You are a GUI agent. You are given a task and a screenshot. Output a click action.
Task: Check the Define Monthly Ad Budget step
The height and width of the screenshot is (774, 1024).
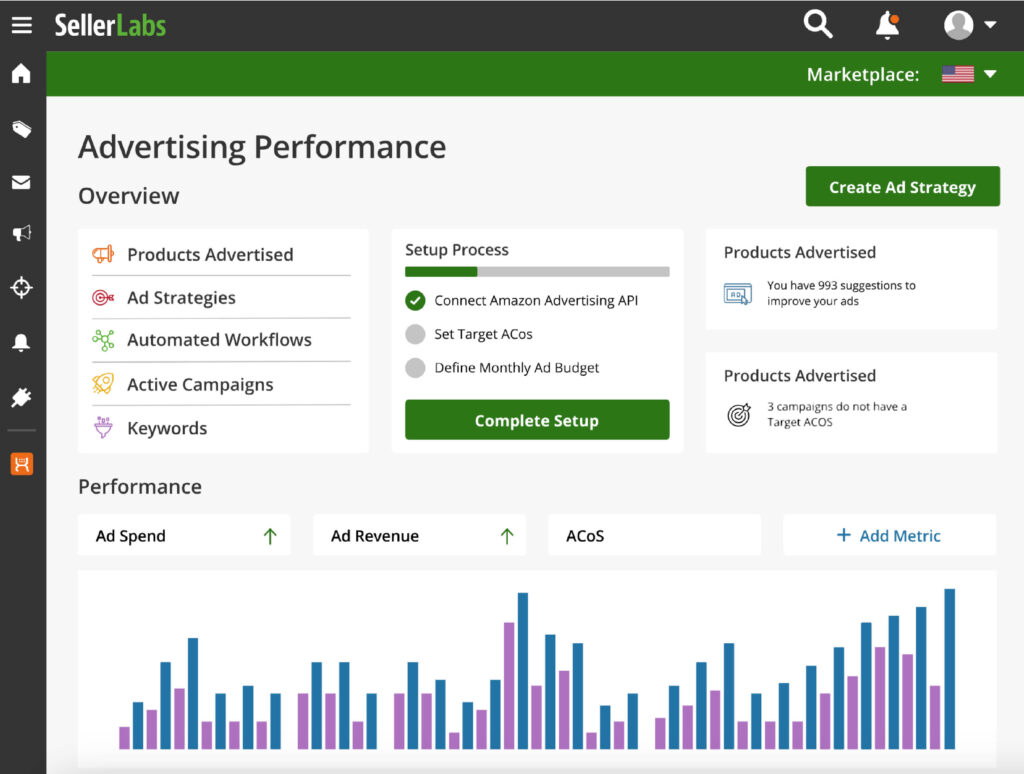(415, 368)
